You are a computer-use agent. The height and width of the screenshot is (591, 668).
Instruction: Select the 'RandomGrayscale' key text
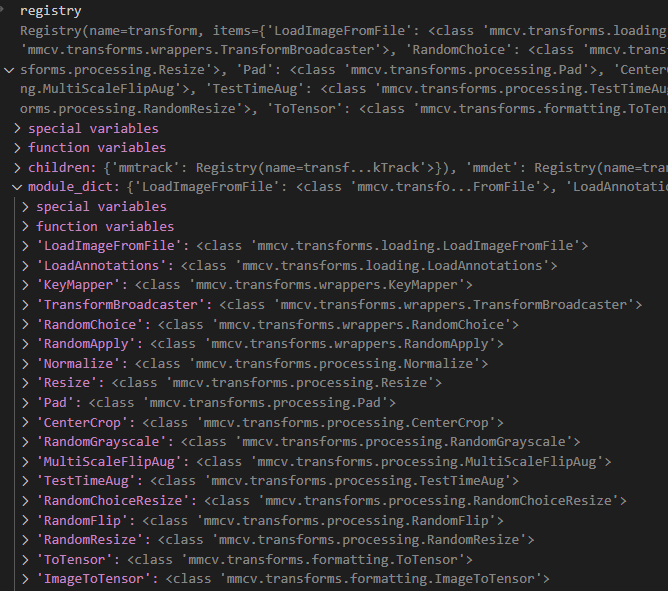click(101, 441)
